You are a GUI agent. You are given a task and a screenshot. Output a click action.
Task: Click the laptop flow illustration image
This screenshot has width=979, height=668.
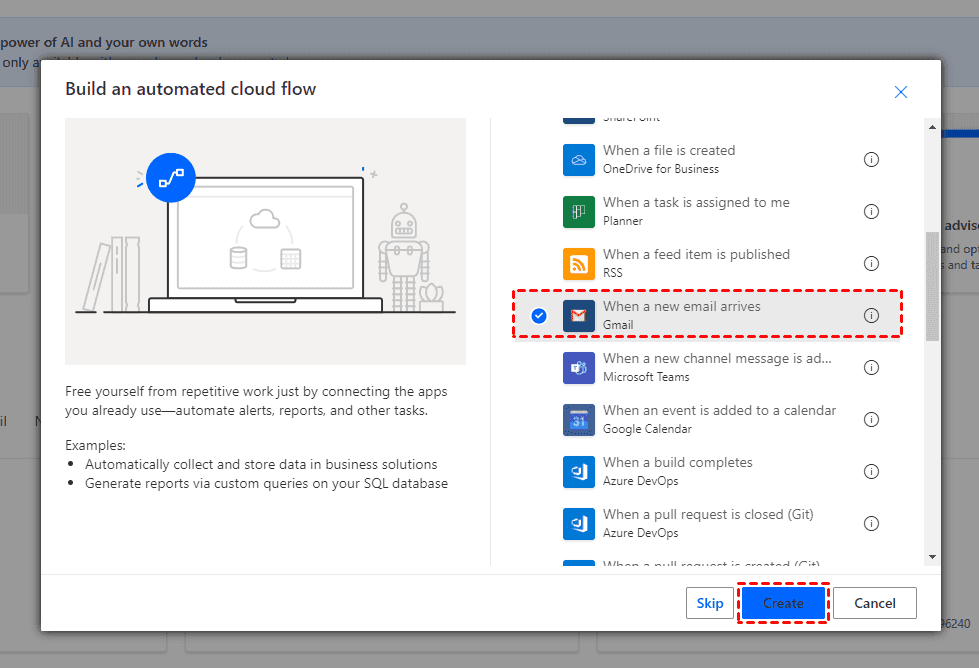click(265, 242)
